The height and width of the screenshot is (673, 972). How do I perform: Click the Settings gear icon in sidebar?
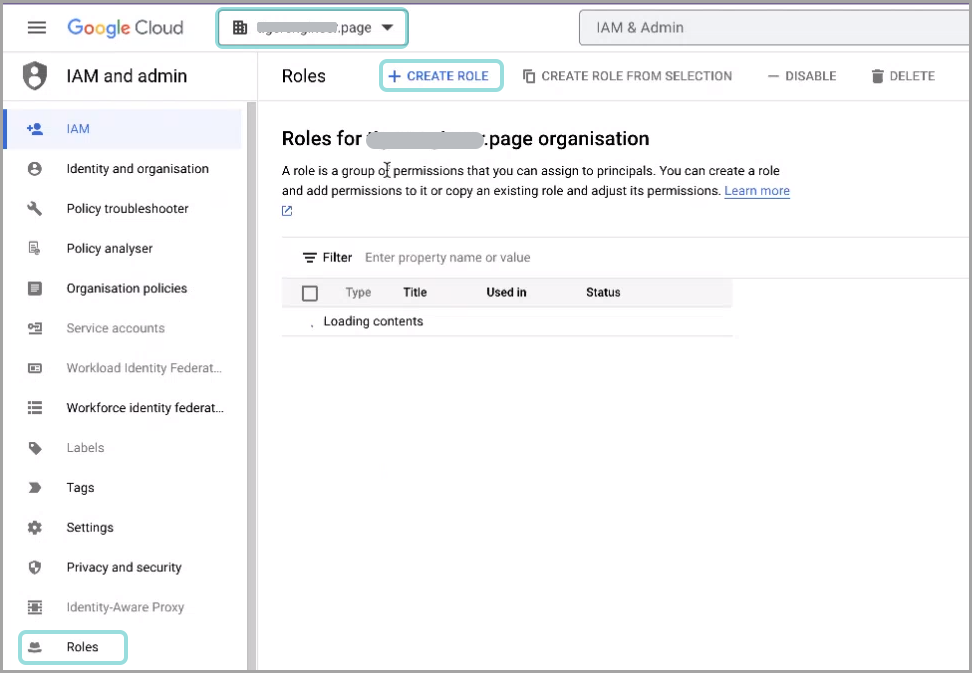[x=35, y=528]
